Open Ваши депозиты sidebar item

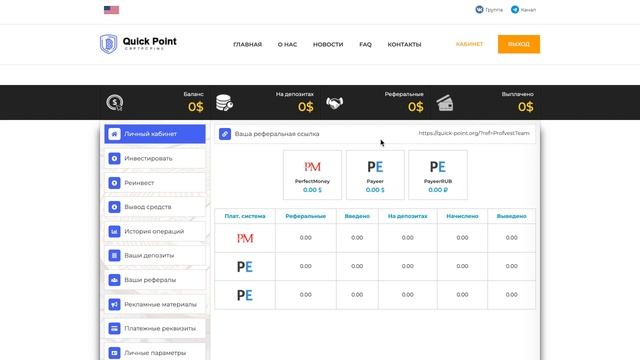[155, 256]
